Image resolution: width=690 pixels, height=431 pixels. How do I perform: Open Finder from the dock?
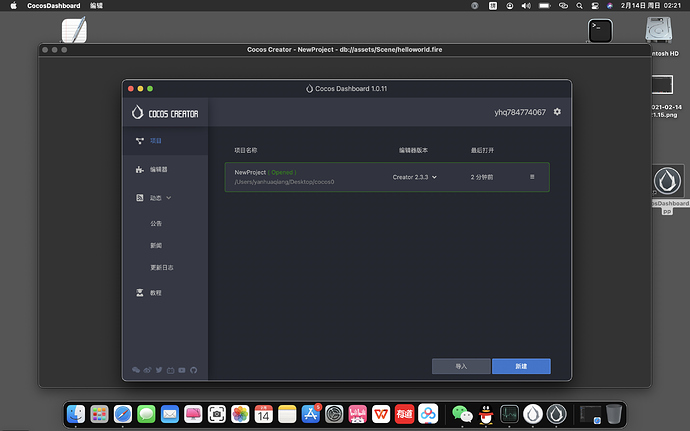click(x=76, y=414)
